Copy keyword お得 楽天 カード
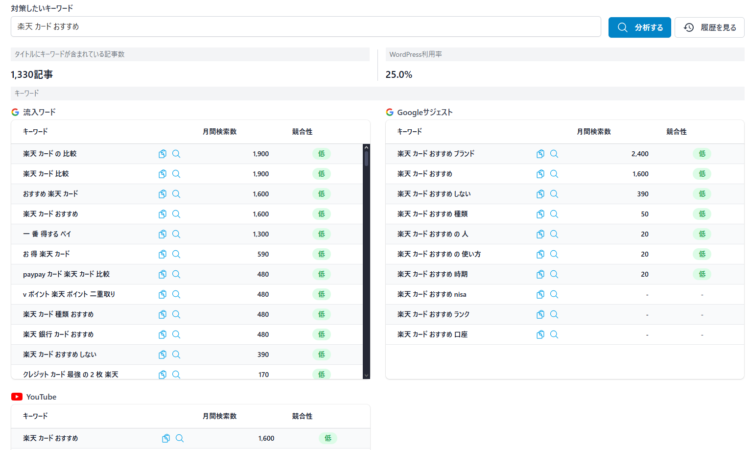Viewport: 750px width, 450px height. pyautogui.click(x=163, y=254)
